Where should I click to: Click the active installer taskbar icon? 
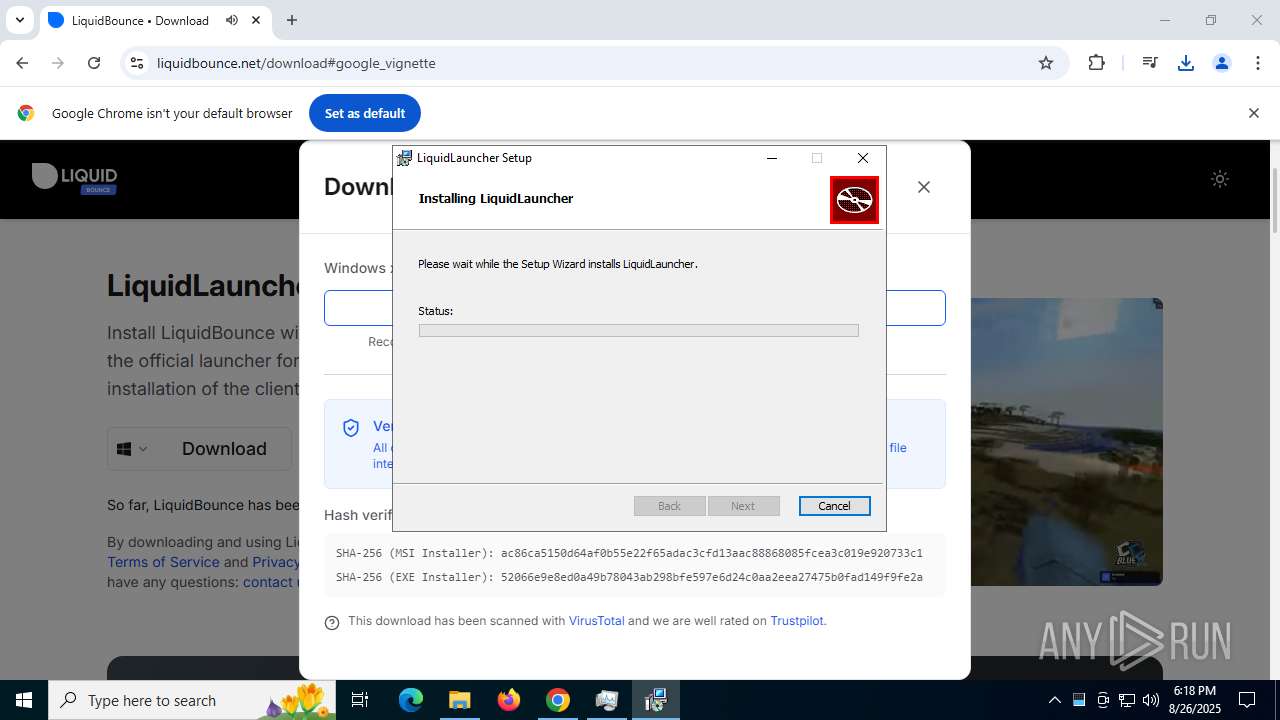click(655, 700)
